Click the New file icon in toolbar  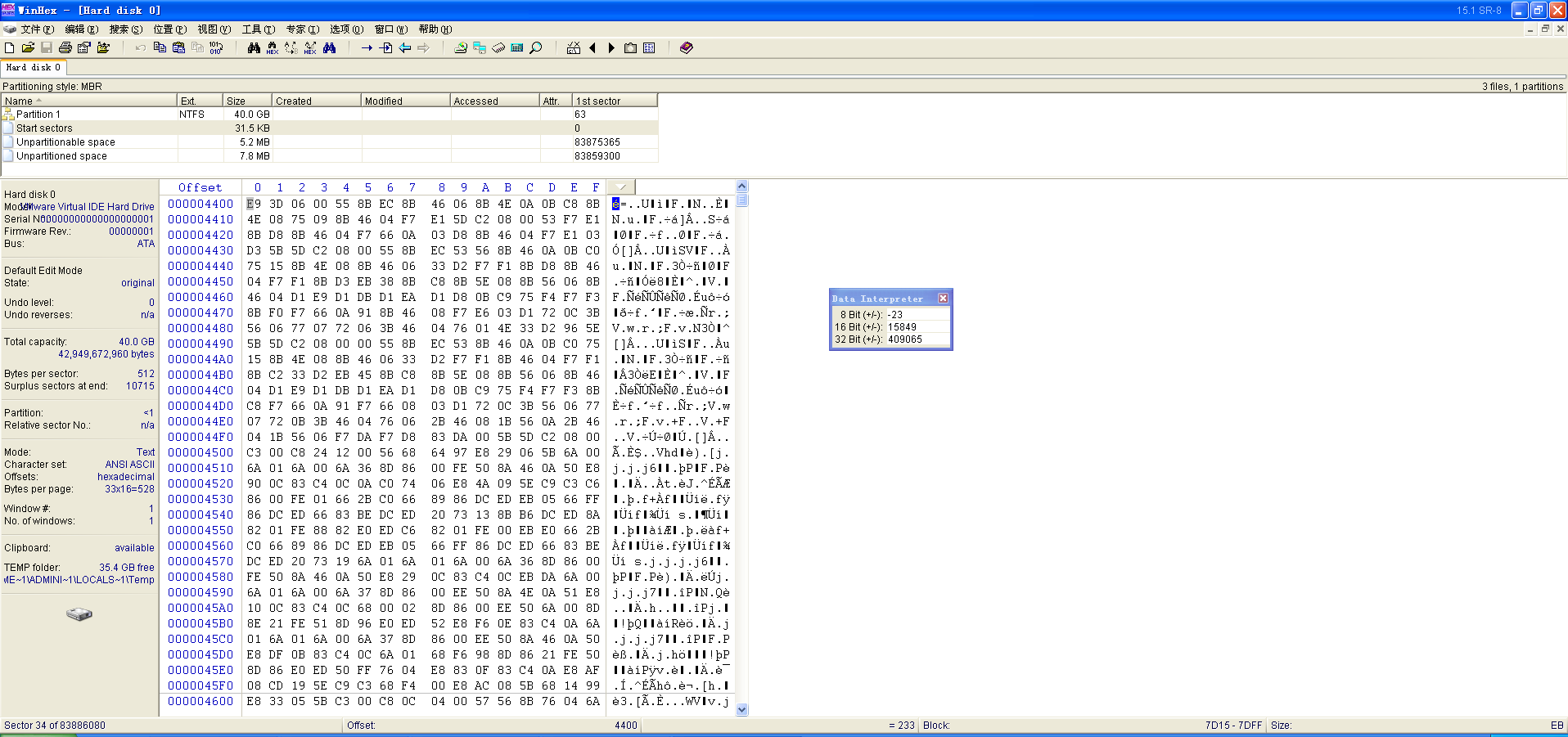10,48
